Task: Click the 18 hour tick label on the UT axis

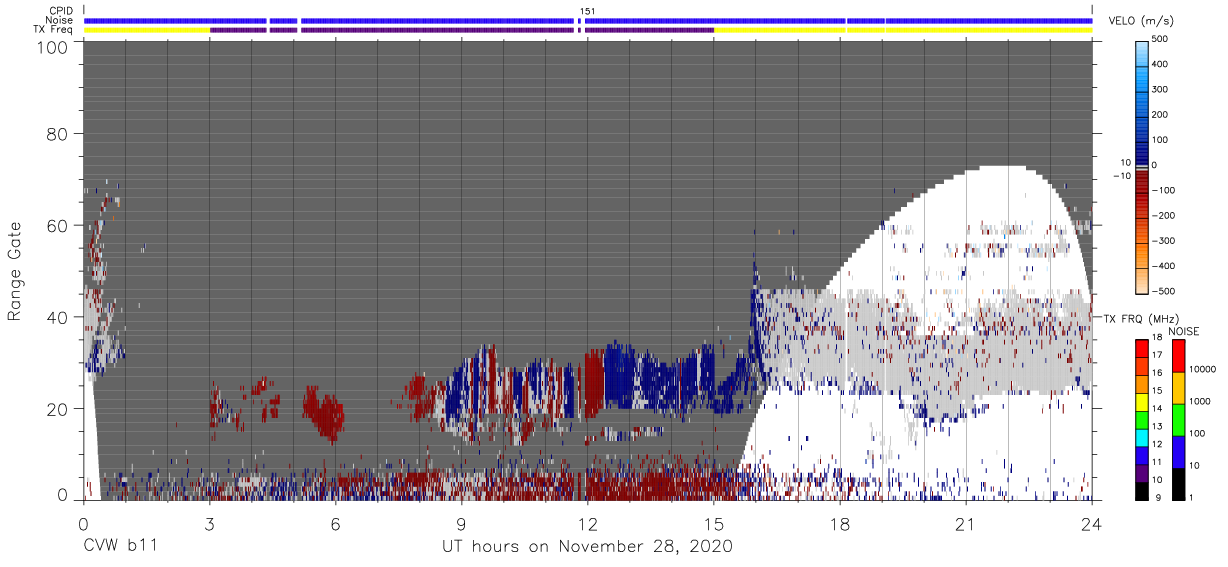Action: point(840,523)
